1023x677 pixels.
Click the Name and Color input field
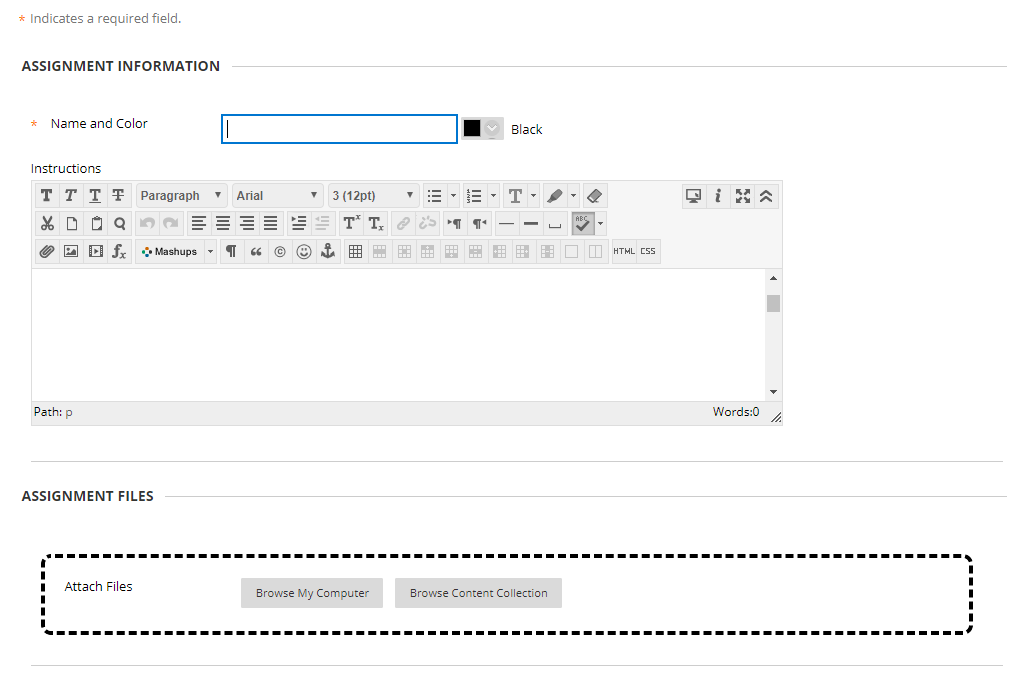pyautogui.click(x=339, y=128)
